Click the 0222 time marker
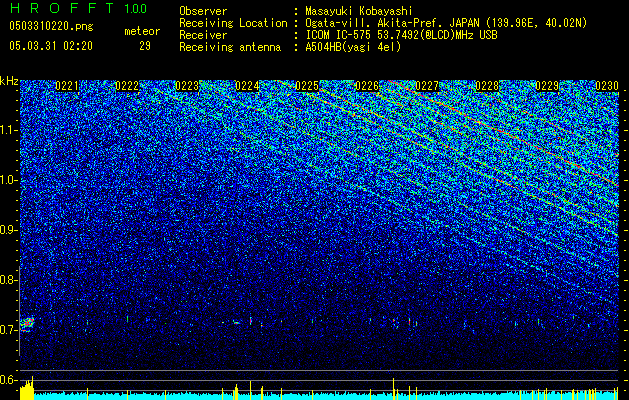Image resolution: width=629 pixels, height=400 pixels. click(x=127, y=86)
